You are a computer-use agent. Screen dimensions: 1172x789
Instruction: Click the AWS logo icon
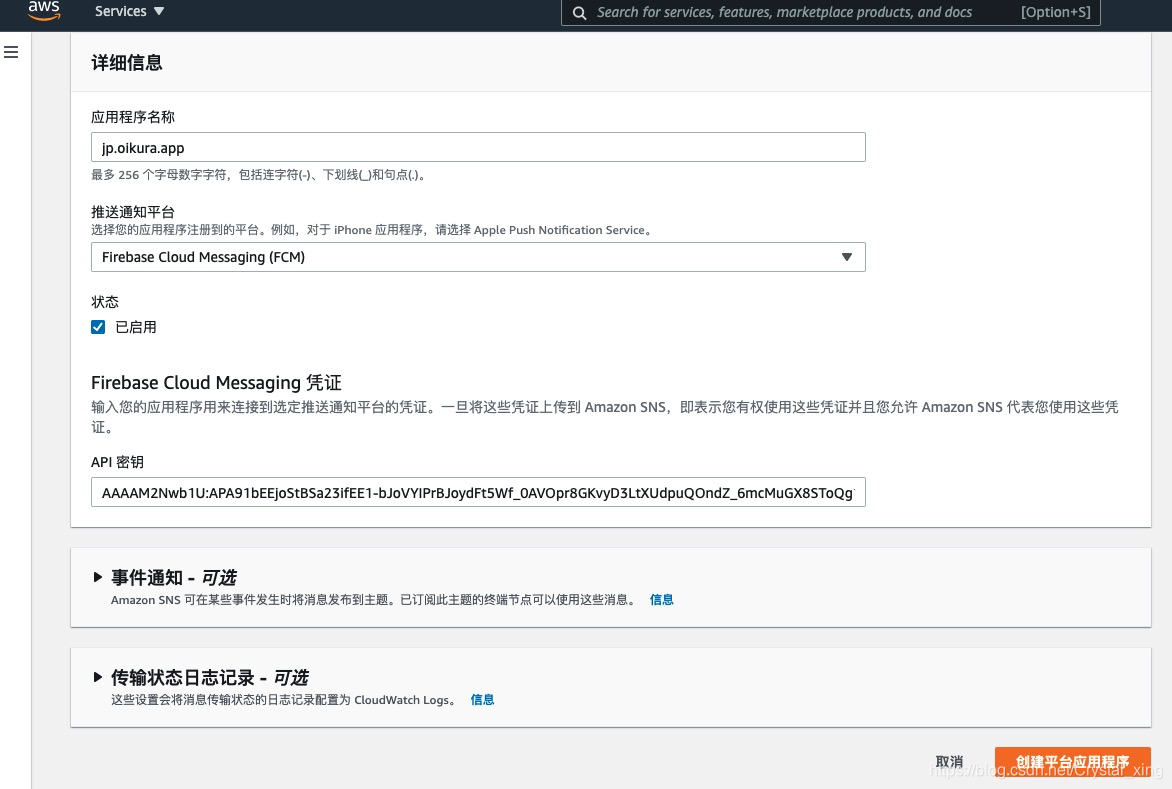pyautogui.click(x=44, y=10)
